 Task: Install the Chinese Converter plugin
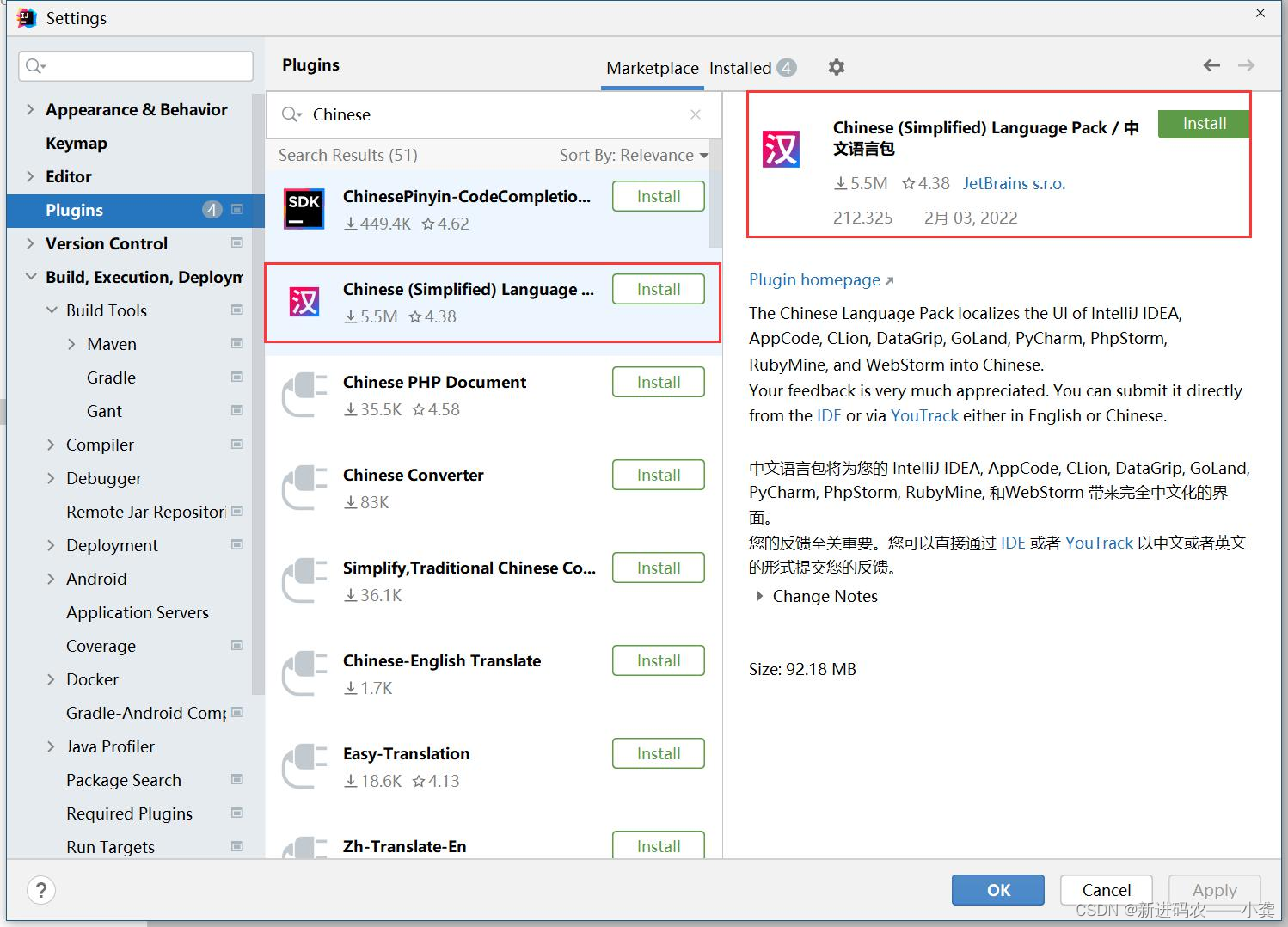(659, 475)
